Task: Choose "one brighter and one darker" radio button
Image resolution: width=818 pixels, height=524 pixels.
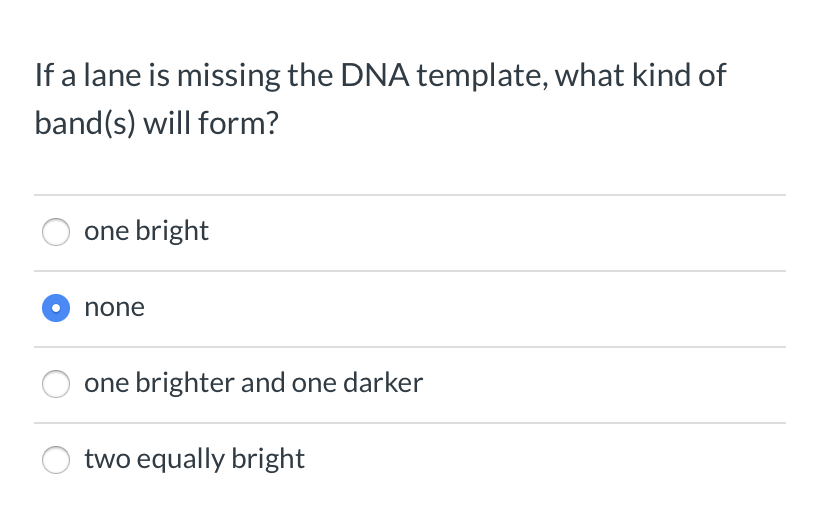Action: [x=56, y=384]
